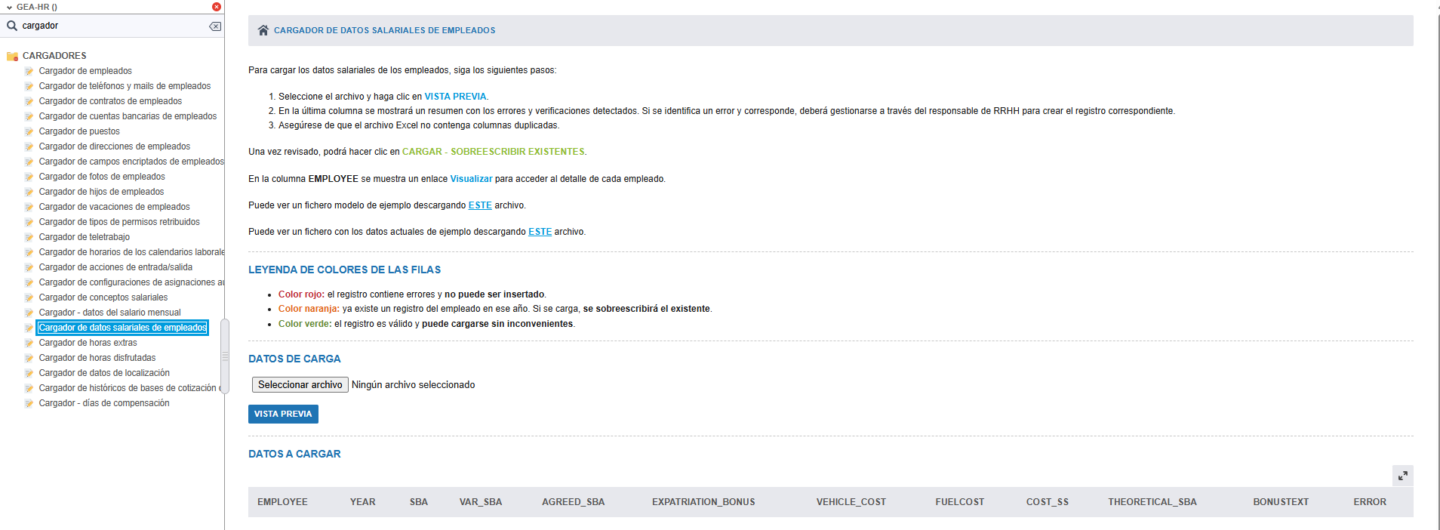Viewport: 1440px width, 530px height.
Task: Click the icon beside Cargador de puestos
Action: coord(29,131)
